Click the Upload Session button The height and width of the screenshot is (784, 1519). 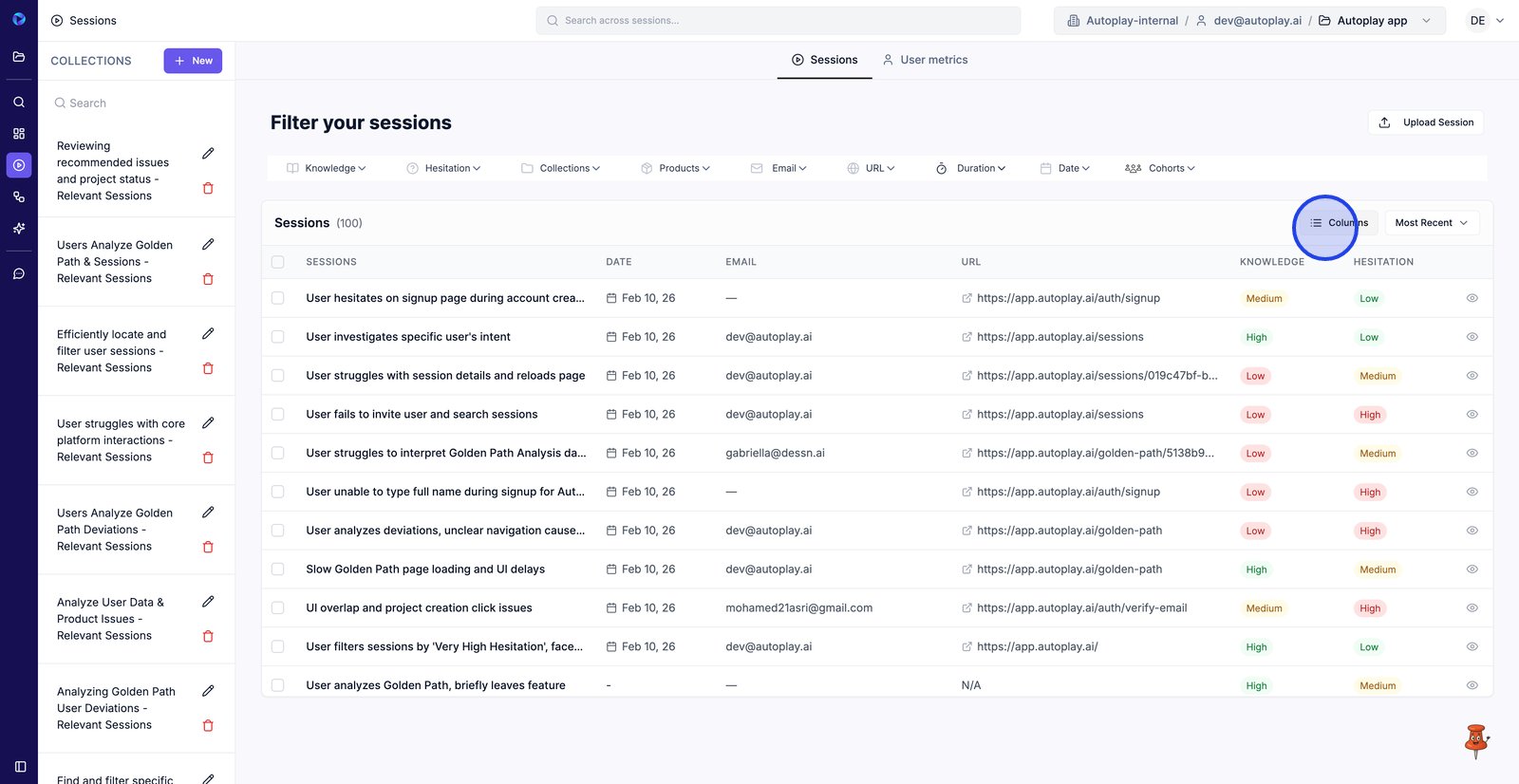1425,122
